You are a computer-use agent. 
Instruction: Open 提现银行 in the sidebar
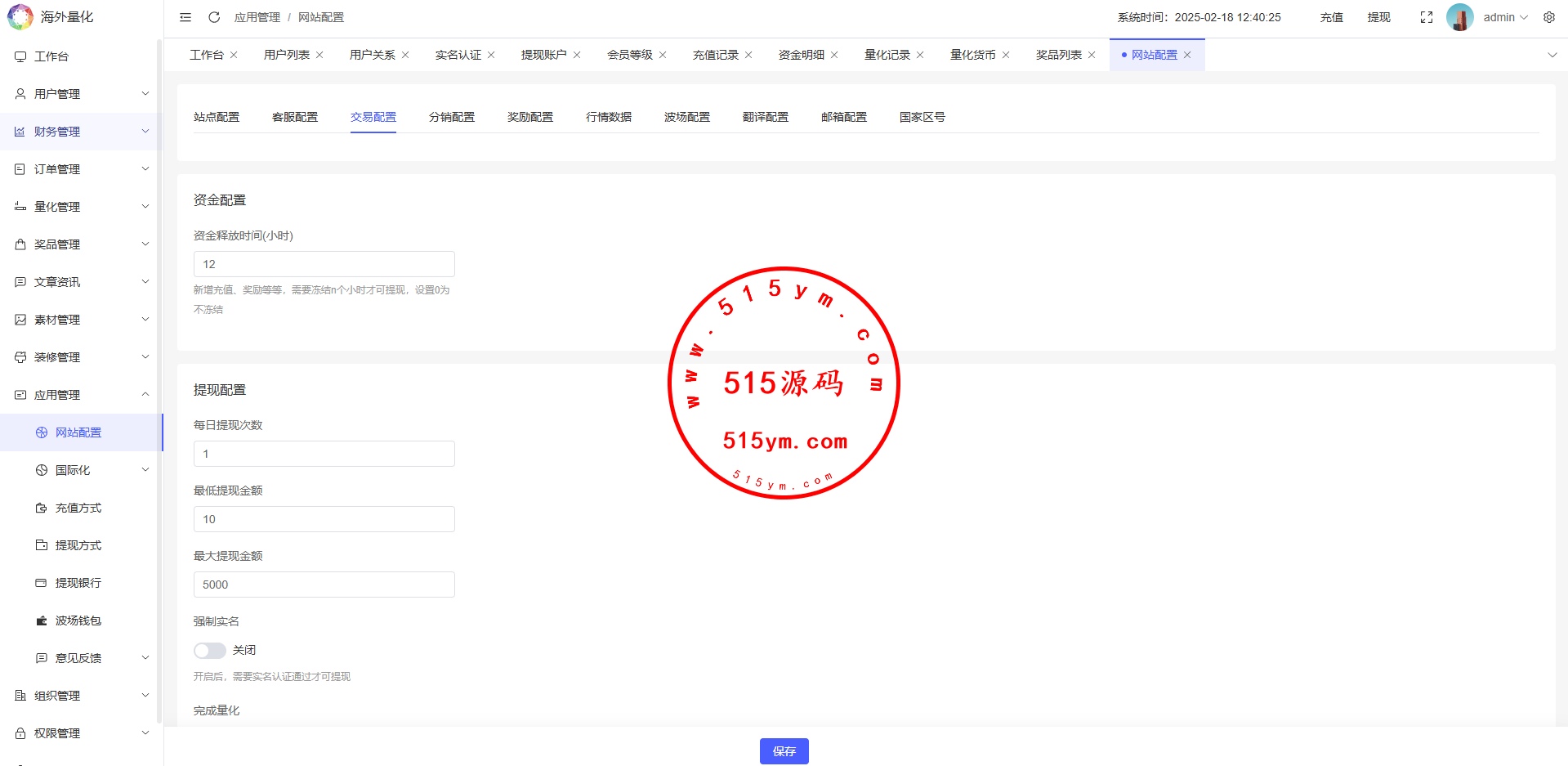(78, 583)
